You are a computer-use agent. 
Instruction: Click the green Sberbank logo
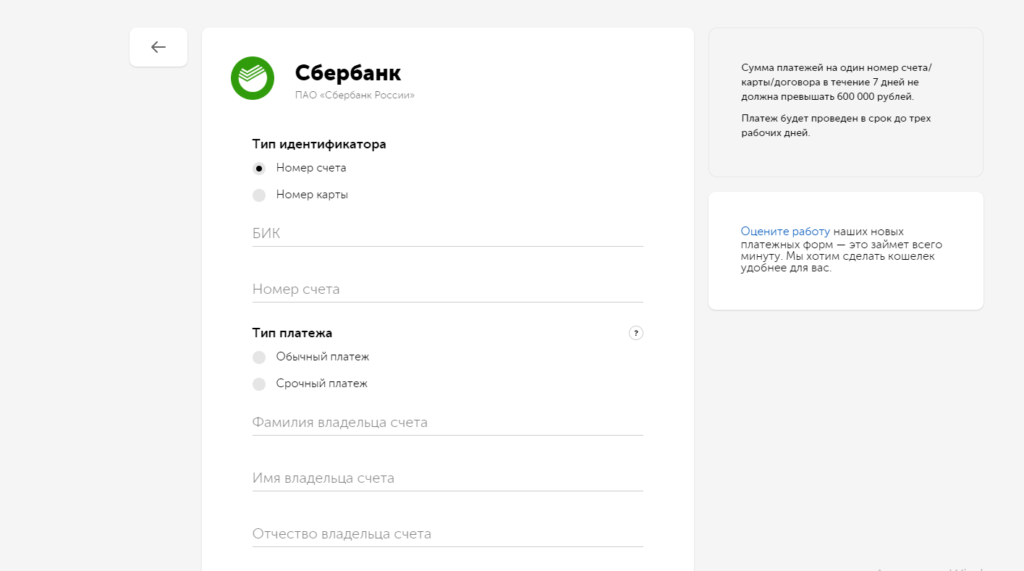[x=252, y=78]
